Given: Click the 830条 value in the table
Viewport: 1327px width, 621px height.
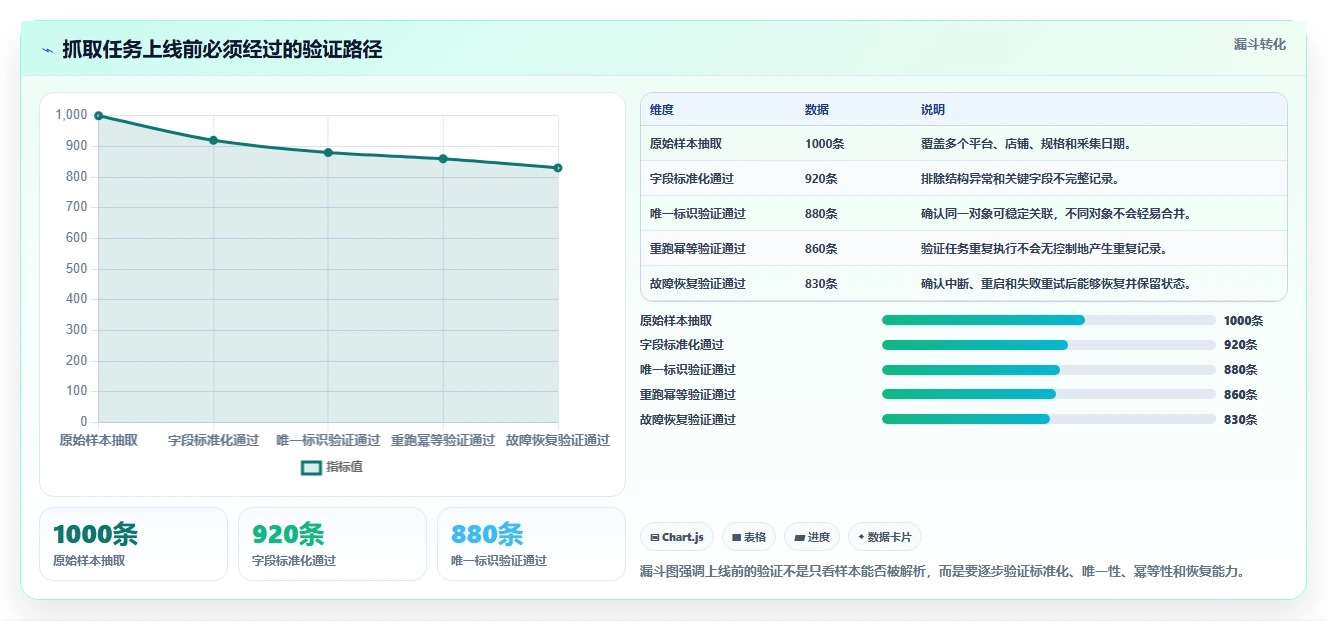Looking at the screenshot, I should click(822, 284).
